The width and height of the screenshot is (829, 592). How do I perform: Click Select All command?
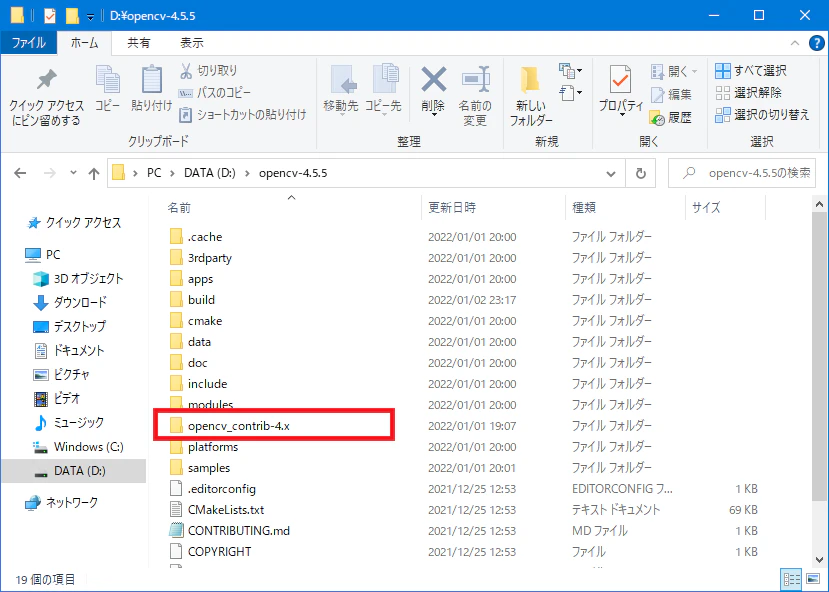click(751, 70)
